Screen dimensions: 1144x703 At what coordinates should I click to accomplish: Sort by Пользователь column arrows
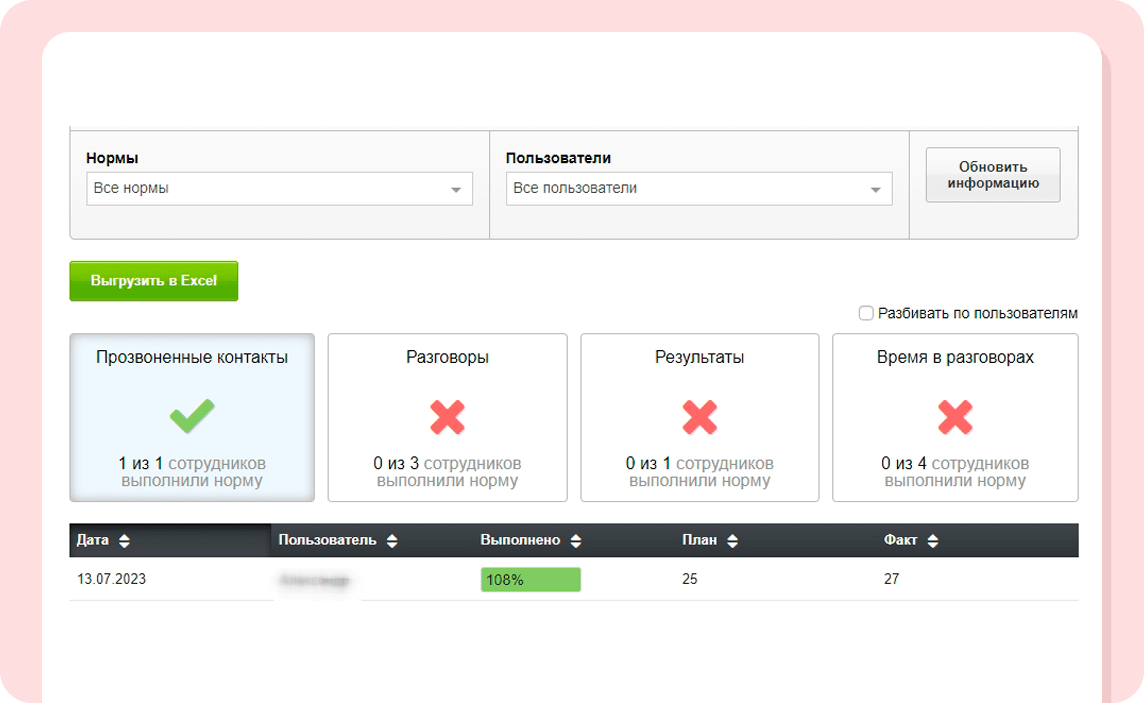[392, 540]
